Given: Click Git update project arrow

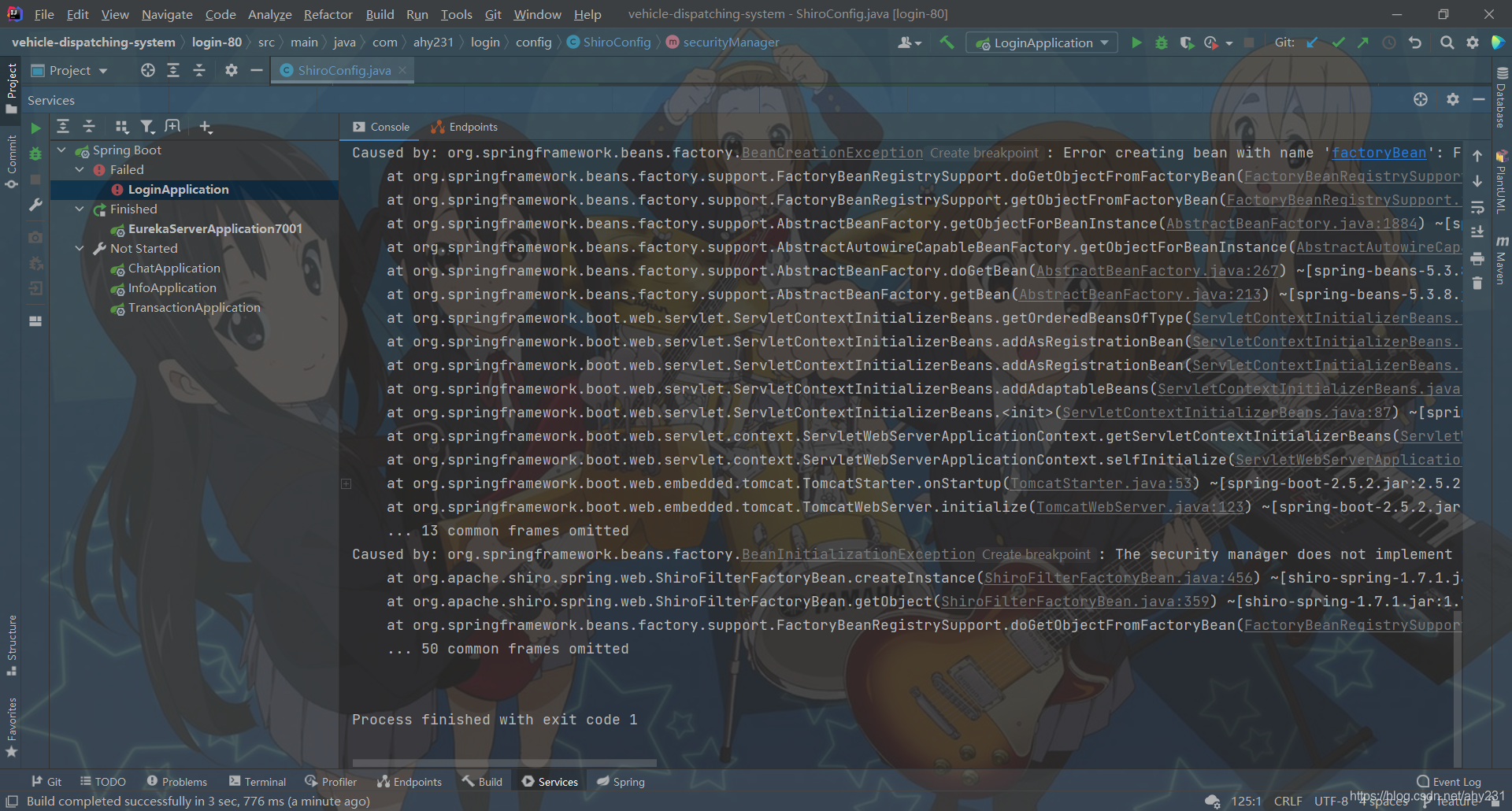Looking at the screenshot, I should 1312,43.
